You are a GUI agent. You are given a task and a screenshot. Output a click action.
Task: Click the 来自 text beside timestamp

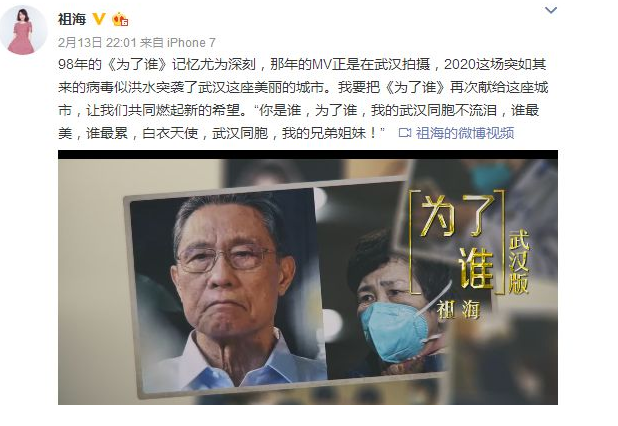click(x=152, y=42)
